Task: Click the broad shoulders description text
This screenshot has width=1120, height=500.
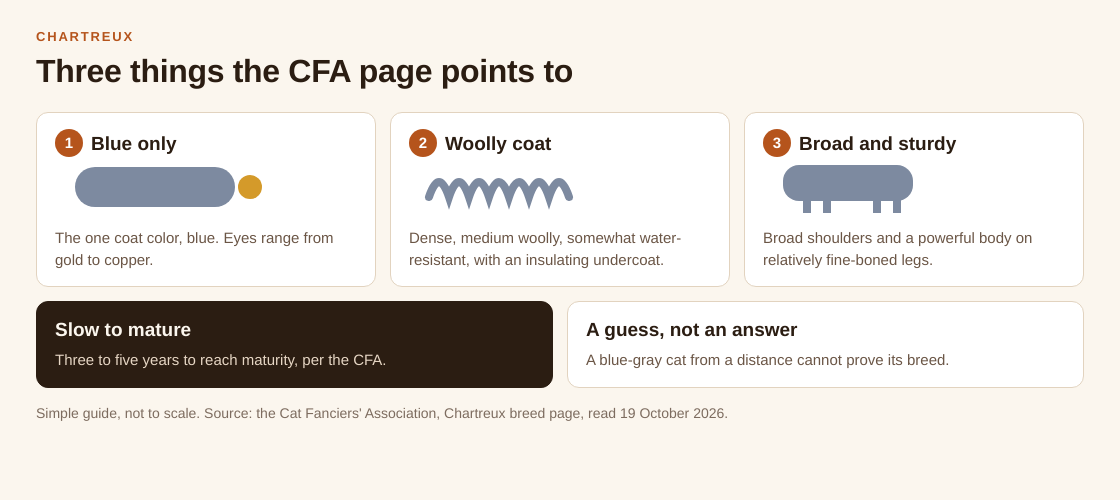Action: pyautogui.click(x=897, y=249)
